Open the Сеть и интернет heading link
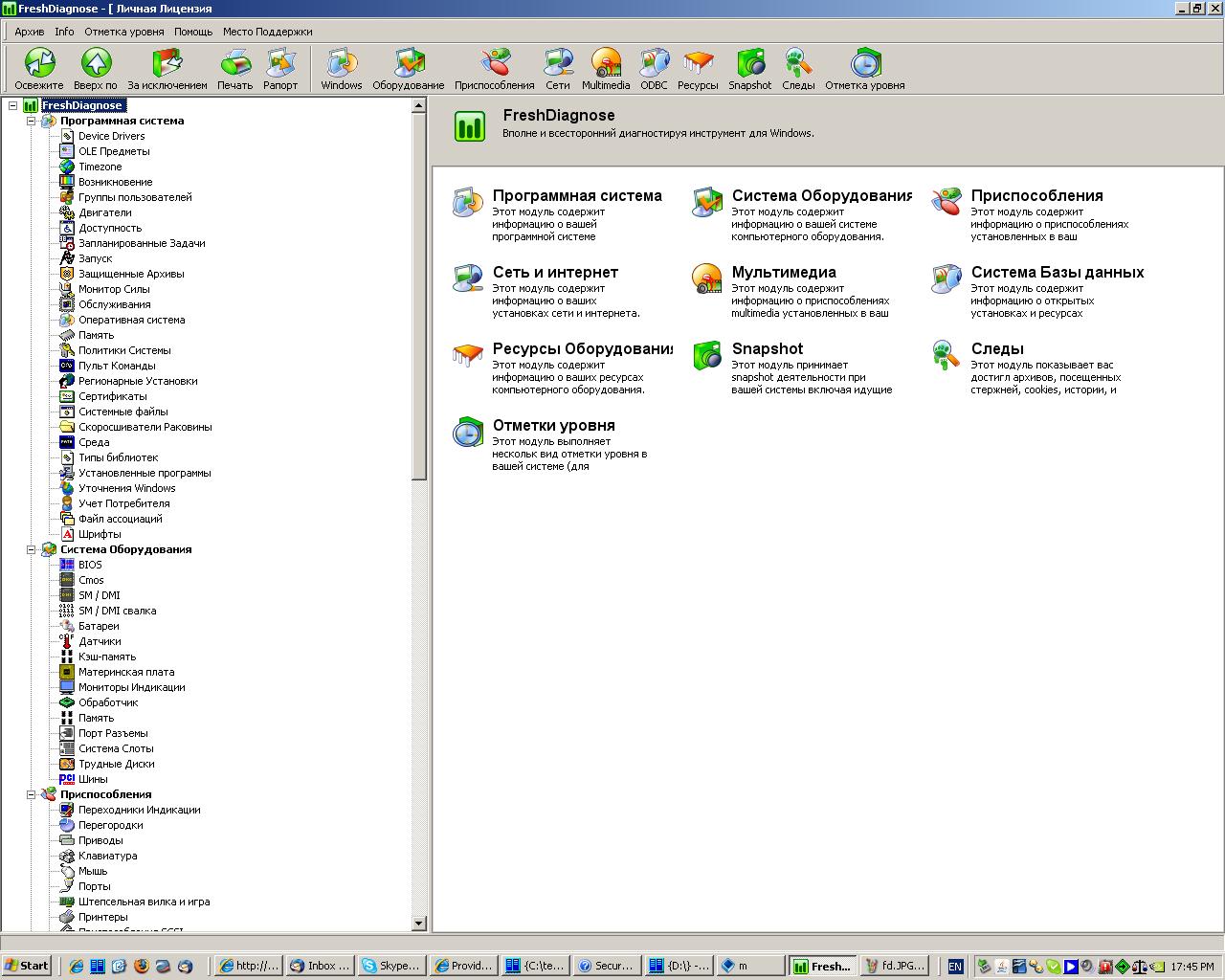 click(555, 272)
